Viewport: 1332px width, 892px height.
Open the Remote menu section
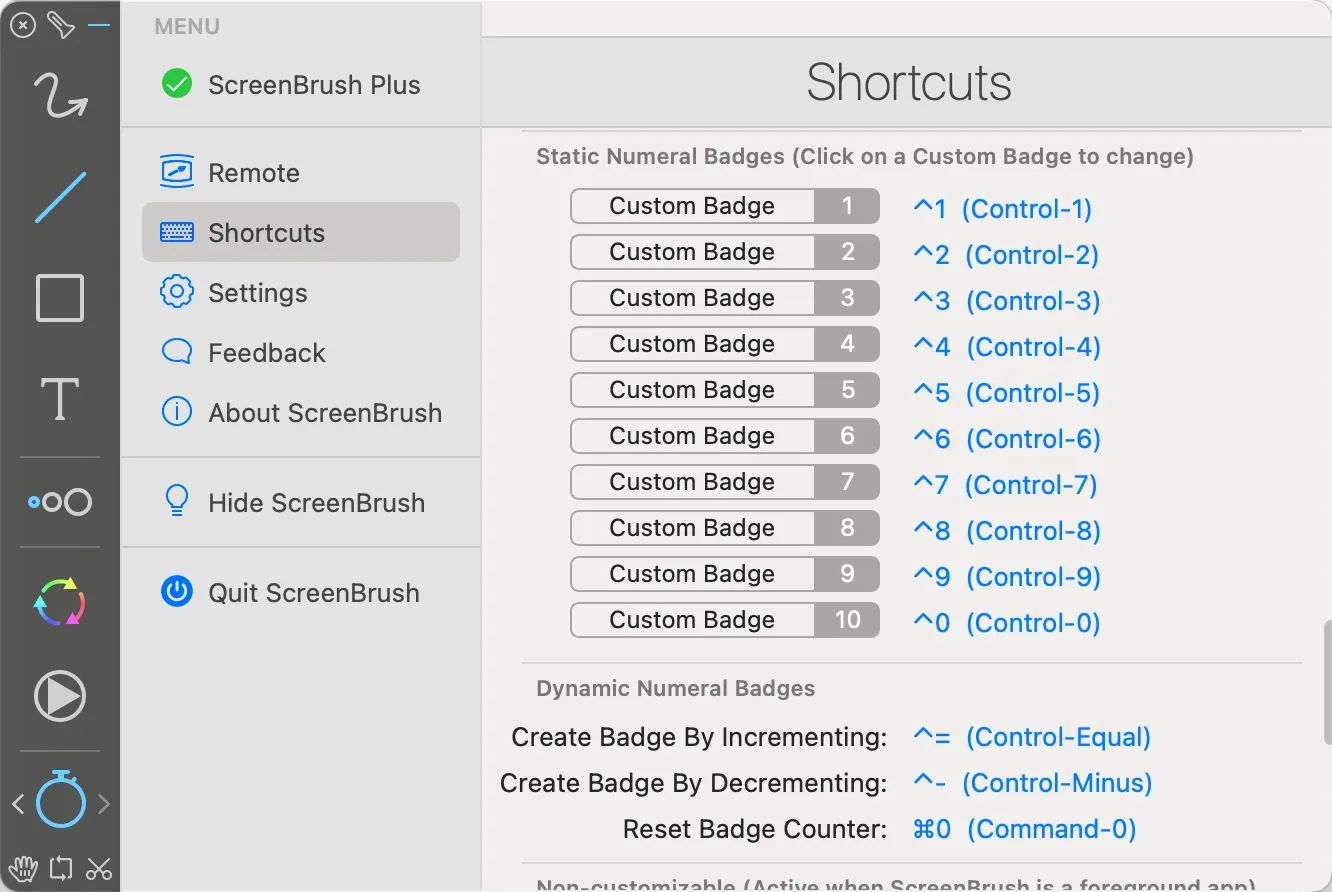coord(300,173)
